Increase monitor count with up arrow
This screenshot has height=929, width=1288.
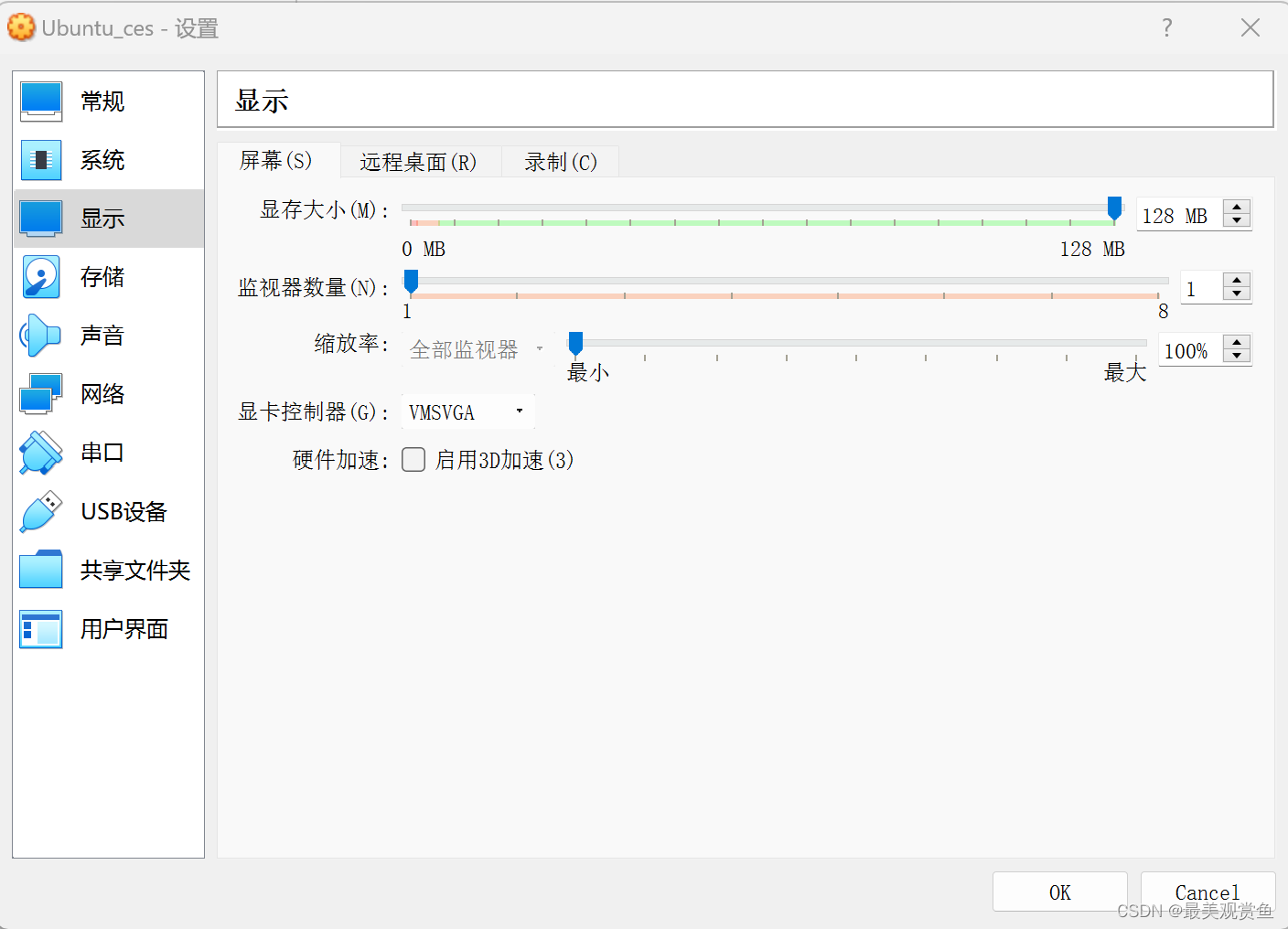(x=1237, y=280)
